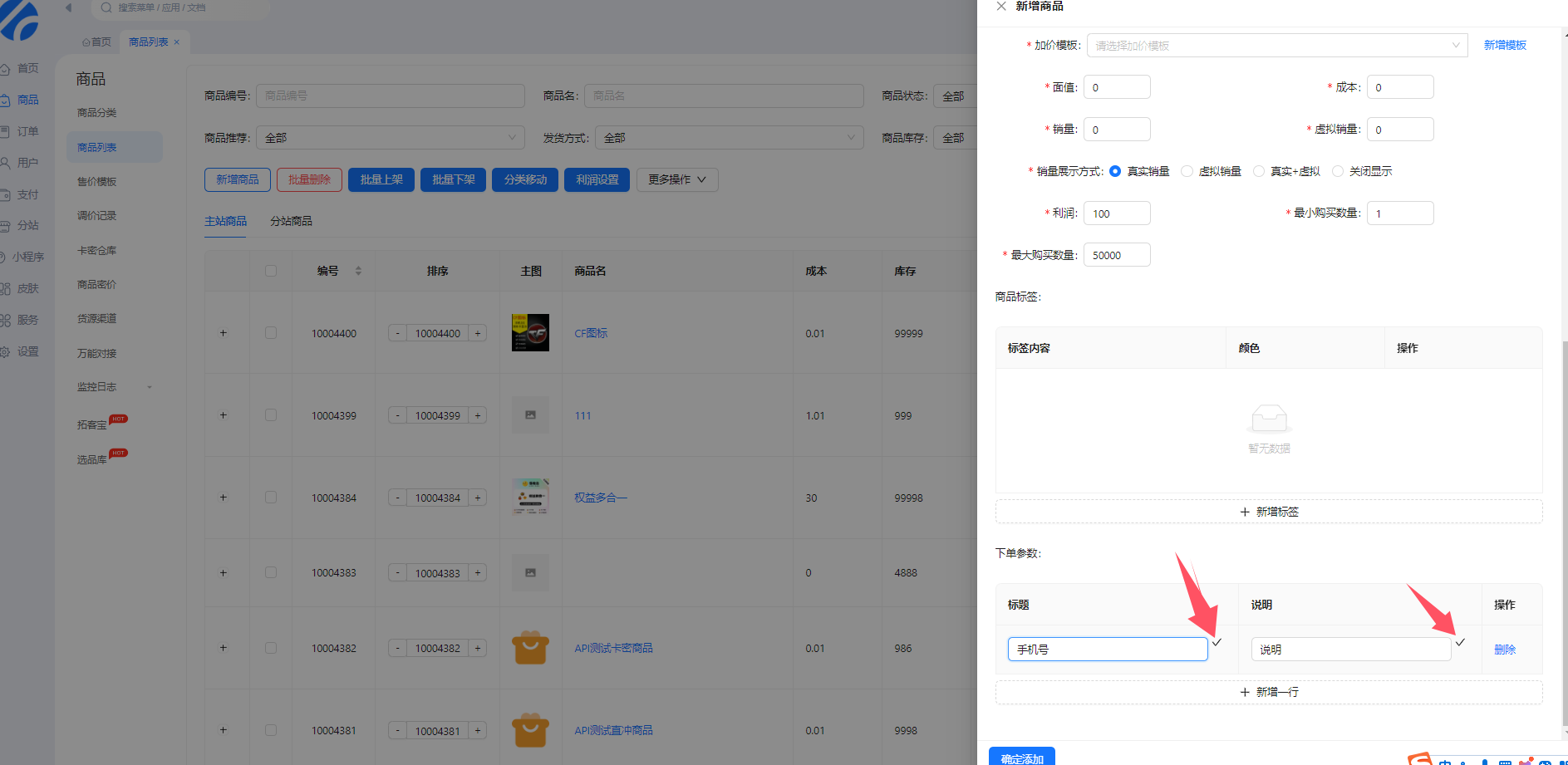Expand row 10004400 with plus icon

223,333
